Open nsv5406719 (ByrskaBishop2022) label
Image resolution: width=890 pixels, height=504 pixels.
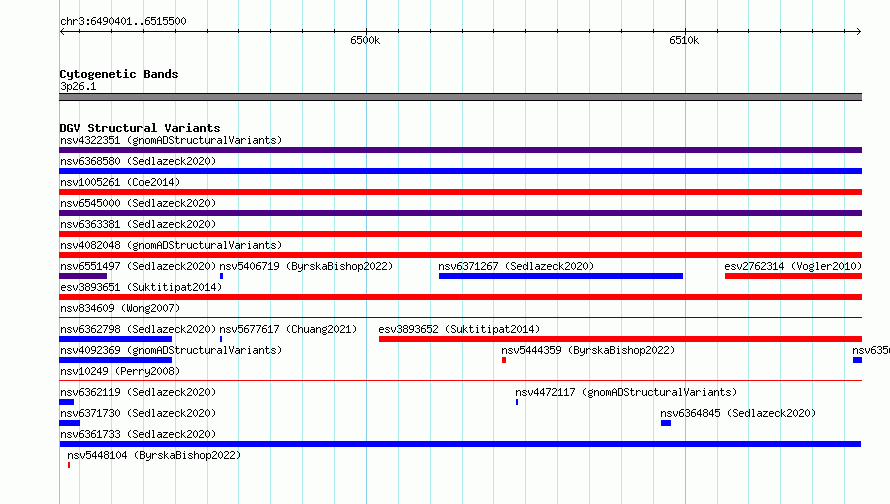point(306,266)
